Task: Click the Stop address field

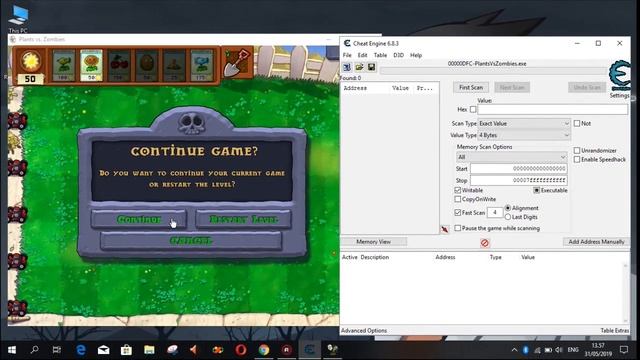Action: click(519, 180)
